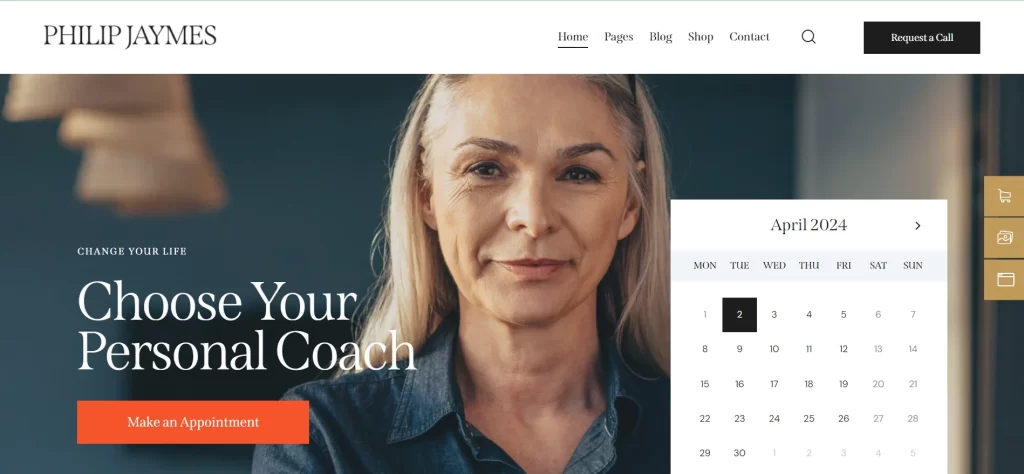This screenshot has height=474, width=1024.
Task: Go to the Contact page
Action: click(x=749, y=37)
